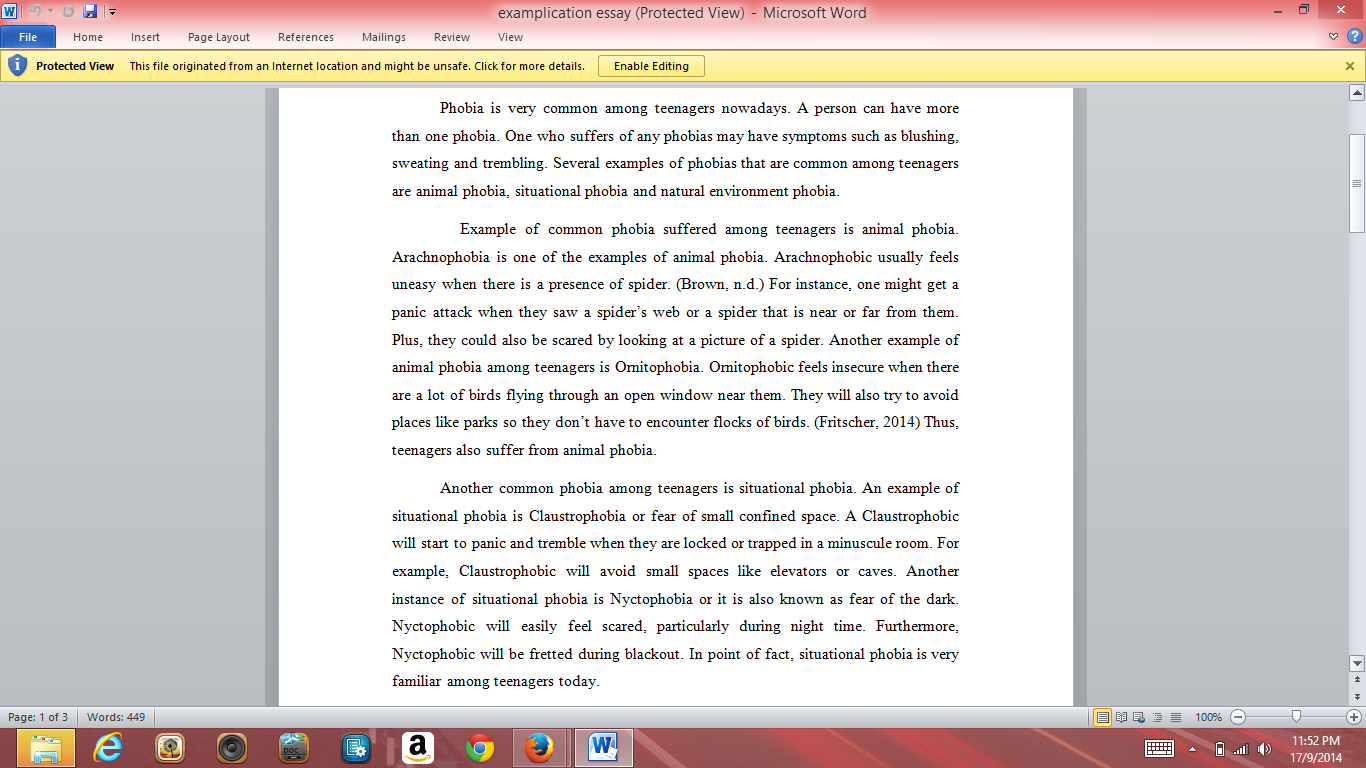Image resolution: width=1366 pixels, height=768 pixels.
Task: Click the word Ornitophobia. in second paragraph
Action: click(x=660, y=367)
